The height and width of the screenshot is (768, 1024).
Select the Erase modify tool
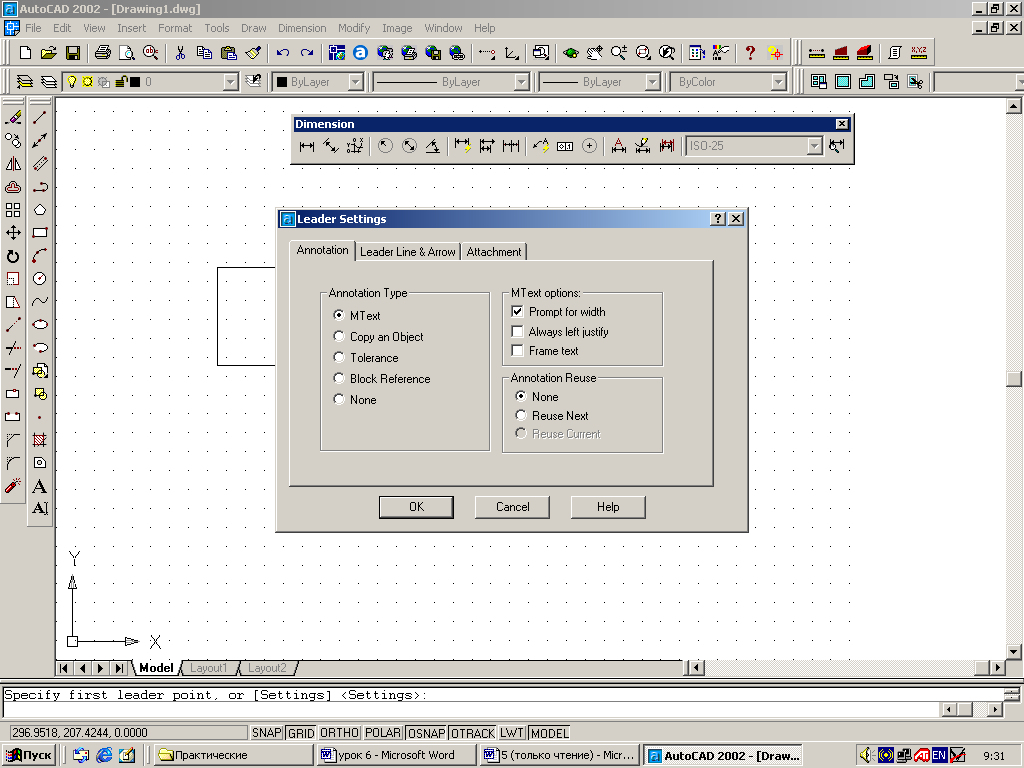point(13,118)
